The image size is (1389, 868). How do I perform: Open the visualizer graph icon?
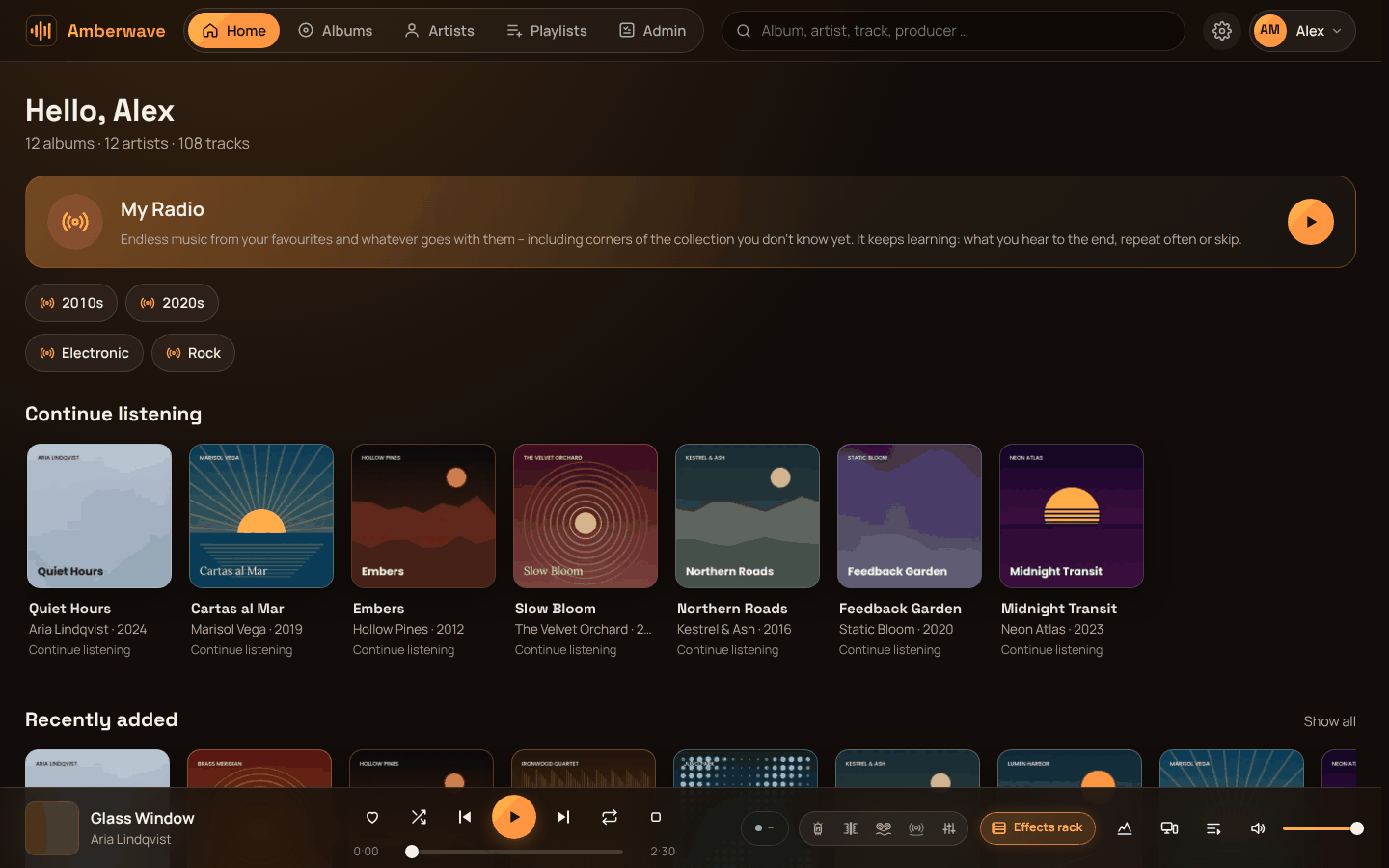point(1125,828)
